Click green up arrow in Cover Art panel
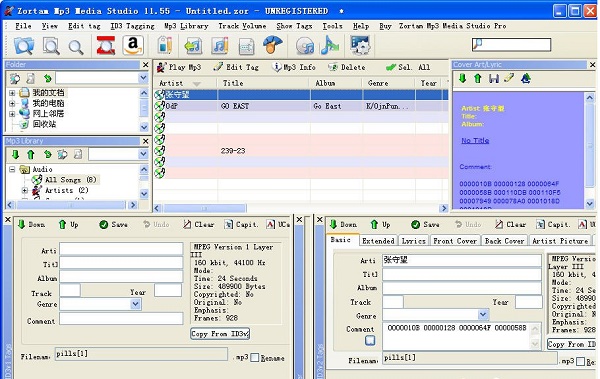This screenshot has width=600, height=379. click(478, 78)
